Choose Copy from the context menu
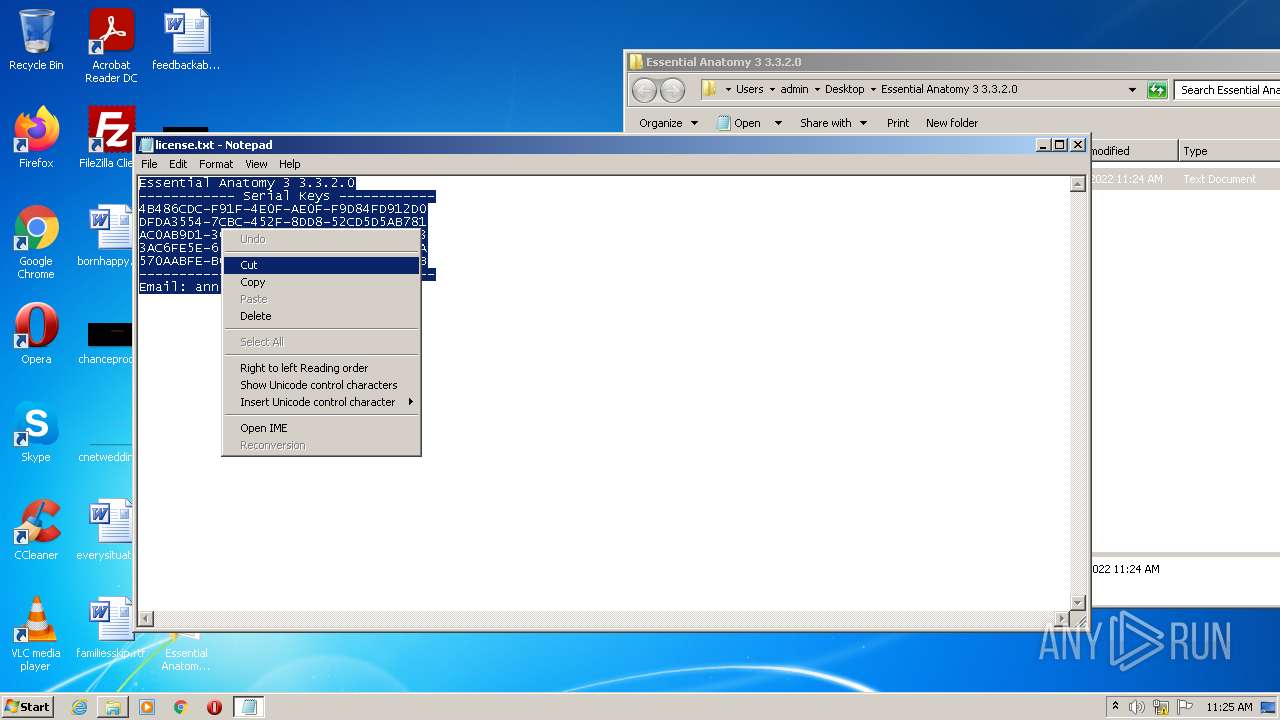The height and width of the screenshot is (720, 1280). click(321, 282)
